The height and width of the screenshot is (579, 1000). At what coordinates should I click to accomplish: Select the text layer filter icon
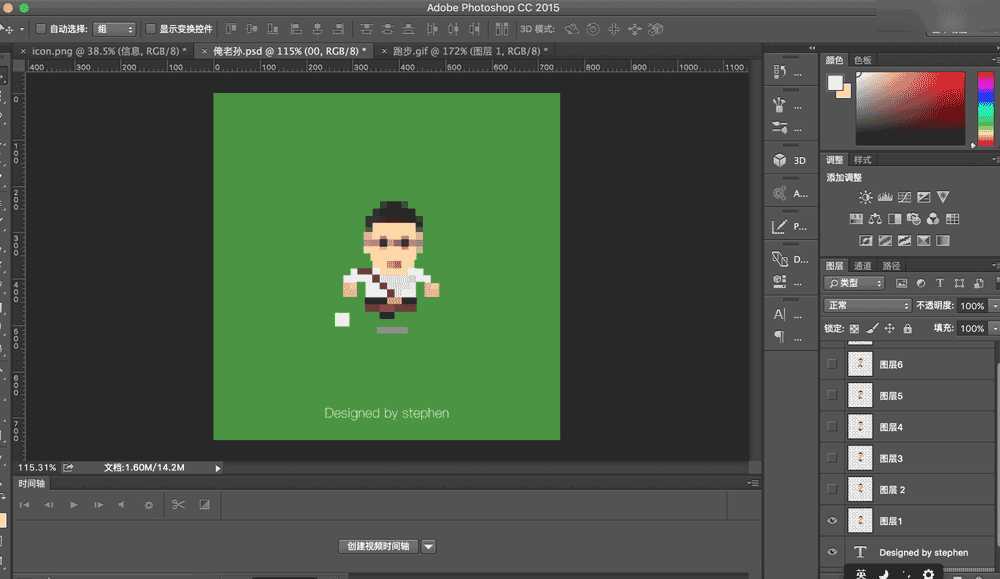pyautogui.click(x=939, y=284)
